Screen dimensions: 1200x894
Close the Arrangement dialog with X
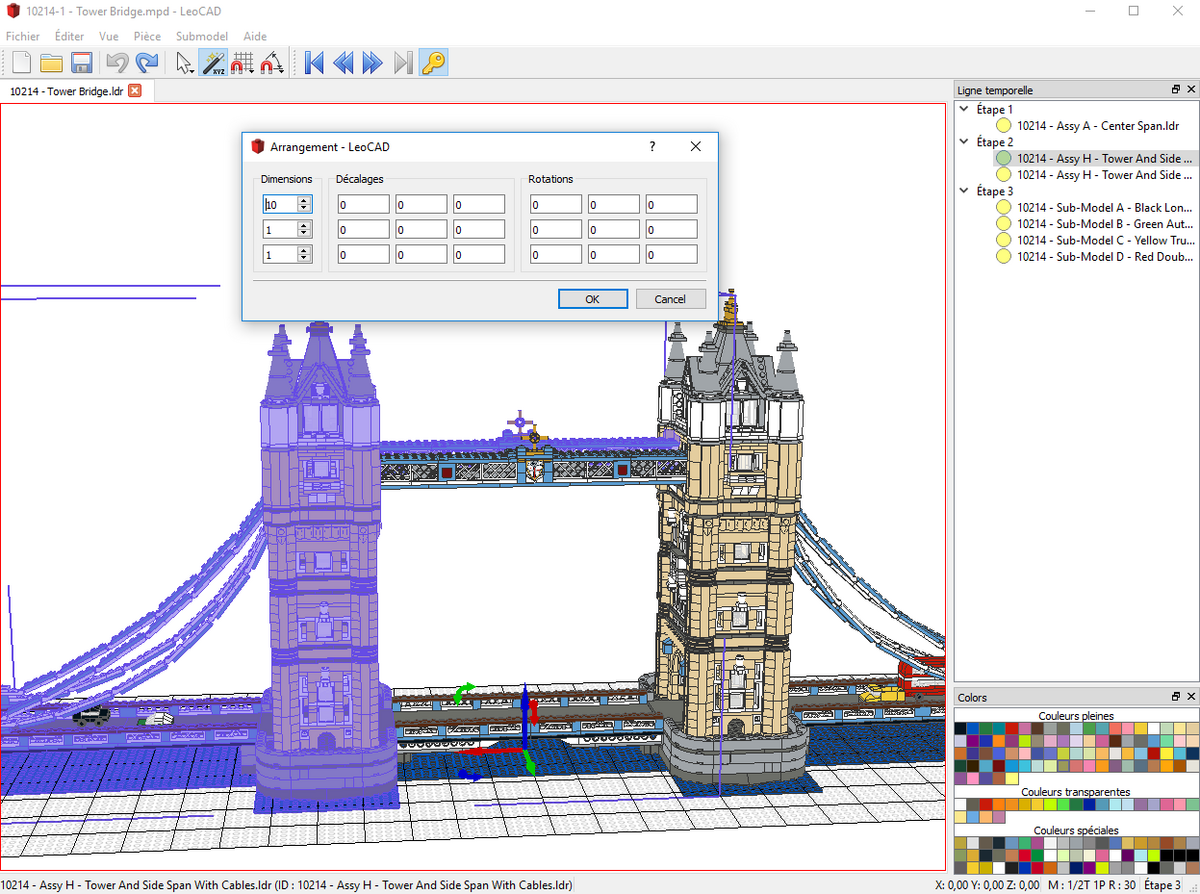pyautogui.click(x=696, y=146)
